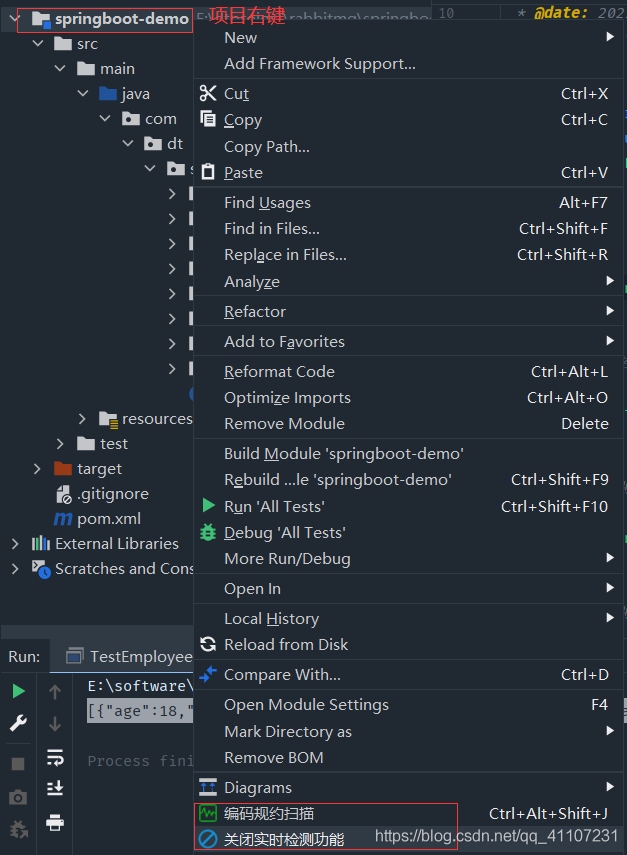Toggle scroll to end in Run console

[55, 789]
